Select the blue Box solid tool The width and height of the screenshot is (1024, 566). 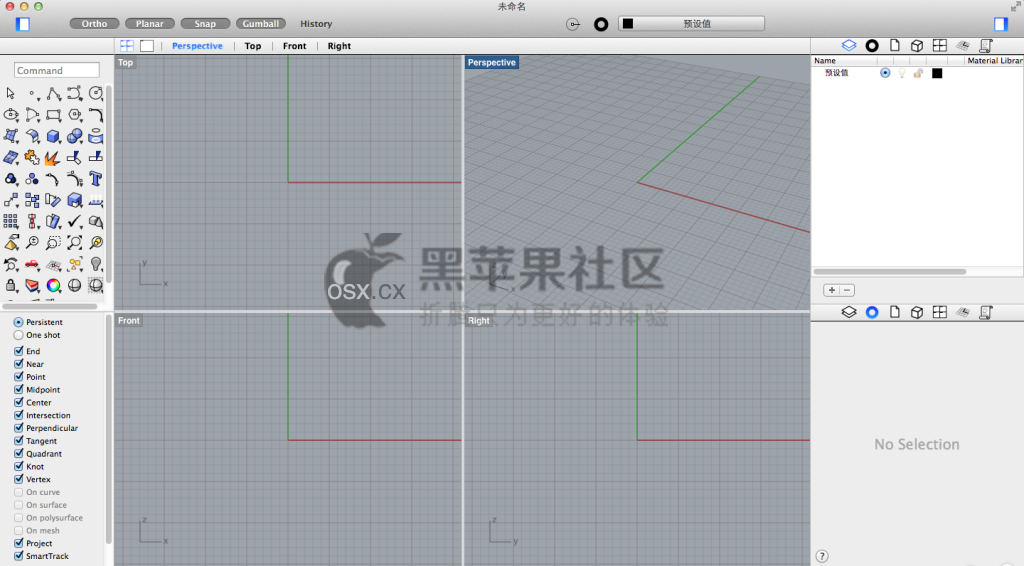pyautogui.click(x=54, y=136)
